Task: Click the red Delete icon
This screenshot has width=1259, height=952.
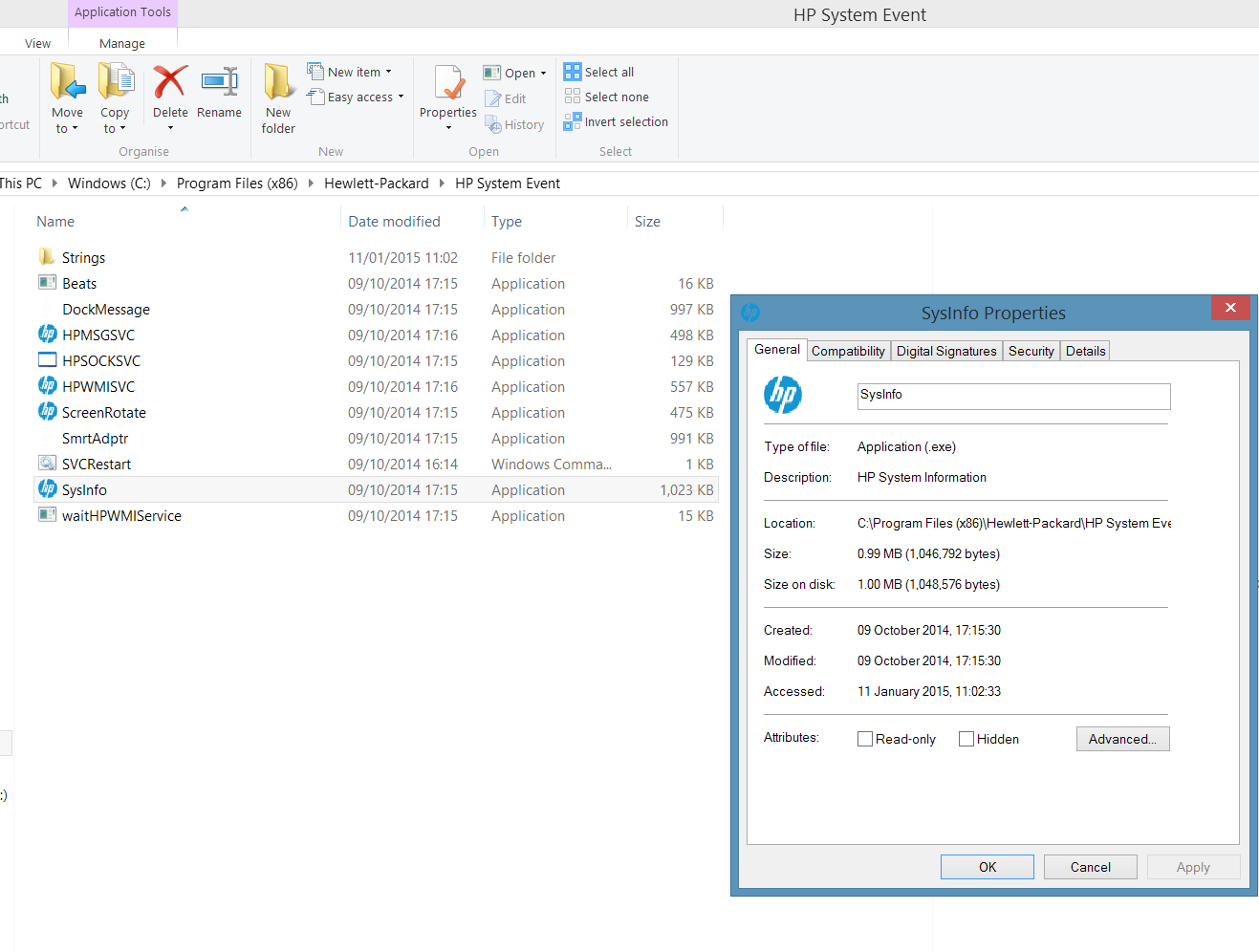Action: (x=170, y=81)
